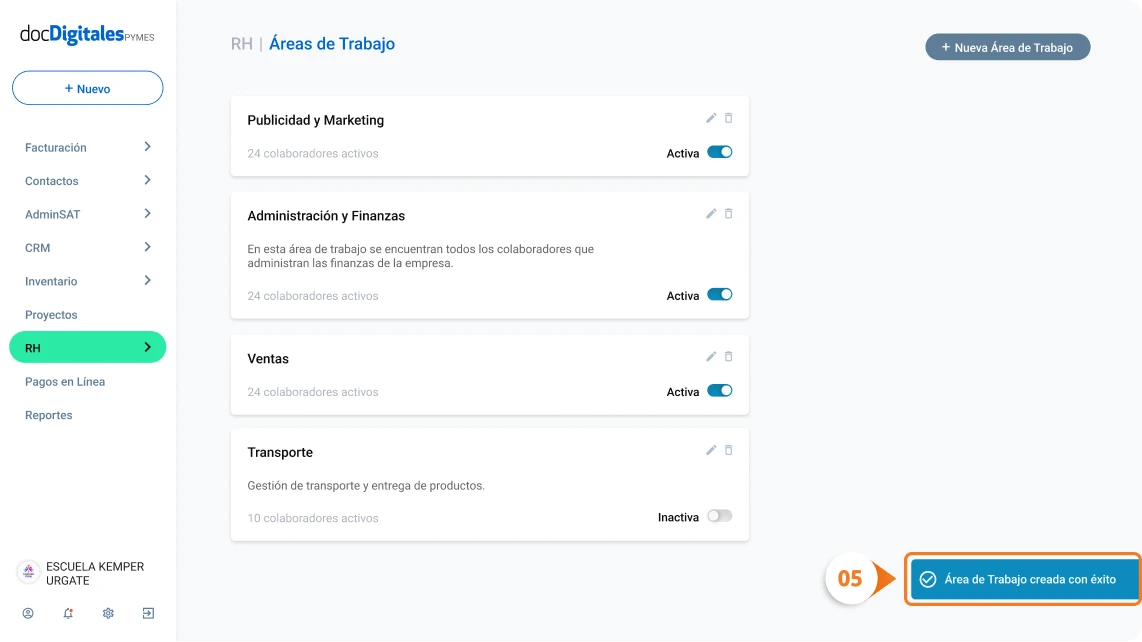1142x642 pixels.
Task: Click the trash icon on the Transporte card
Action: click(x=728, y=451)
